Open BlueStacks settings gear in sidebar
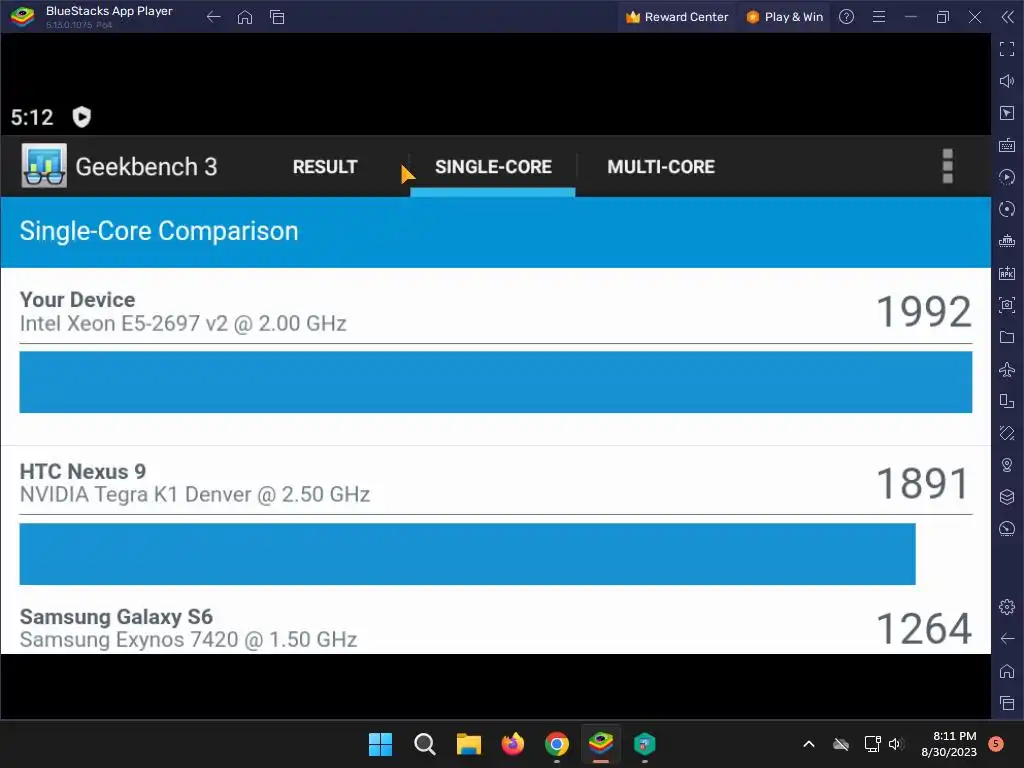The height and width of the screenshot is (768, 1024). [1006, 607]
